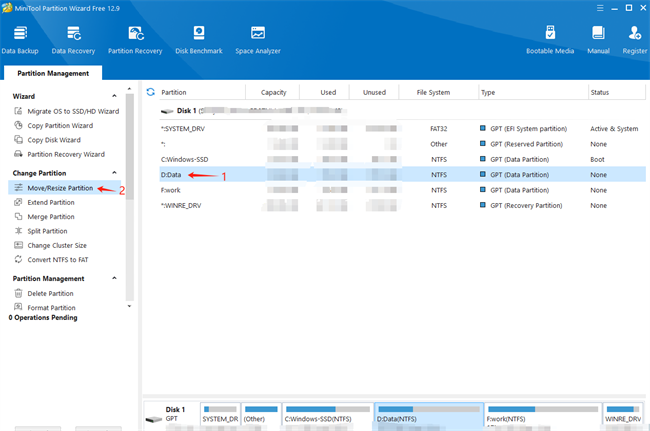This screenshot has width=650, height=431.
Task: Choose Migrate OS to SSD/HD Wizard
Action: coord(72,111)
